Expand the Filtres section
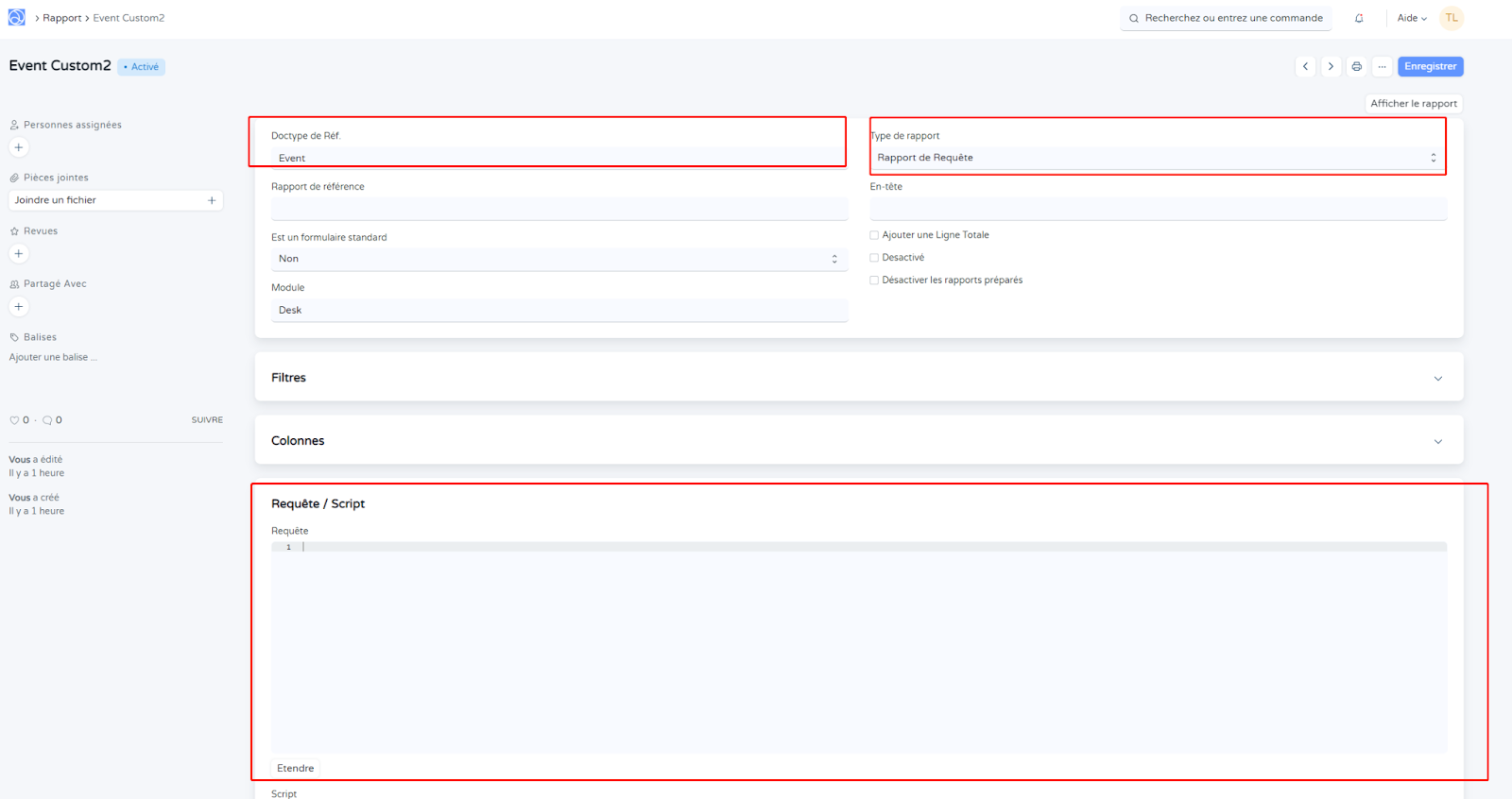The height and width of the screenshot is (799, 1512). coord(858,378)
